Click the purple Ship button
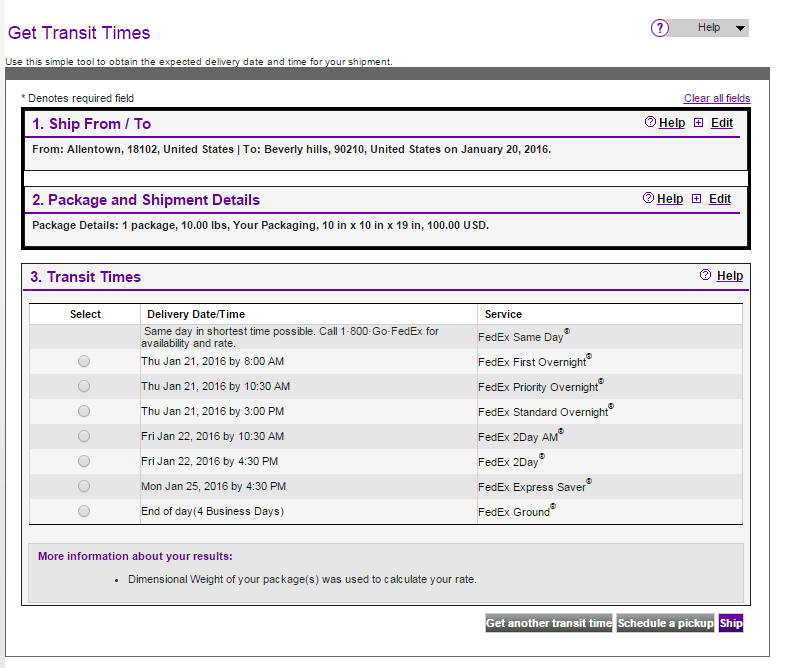Viewport: 795px width, 668px height. point(731,623)
